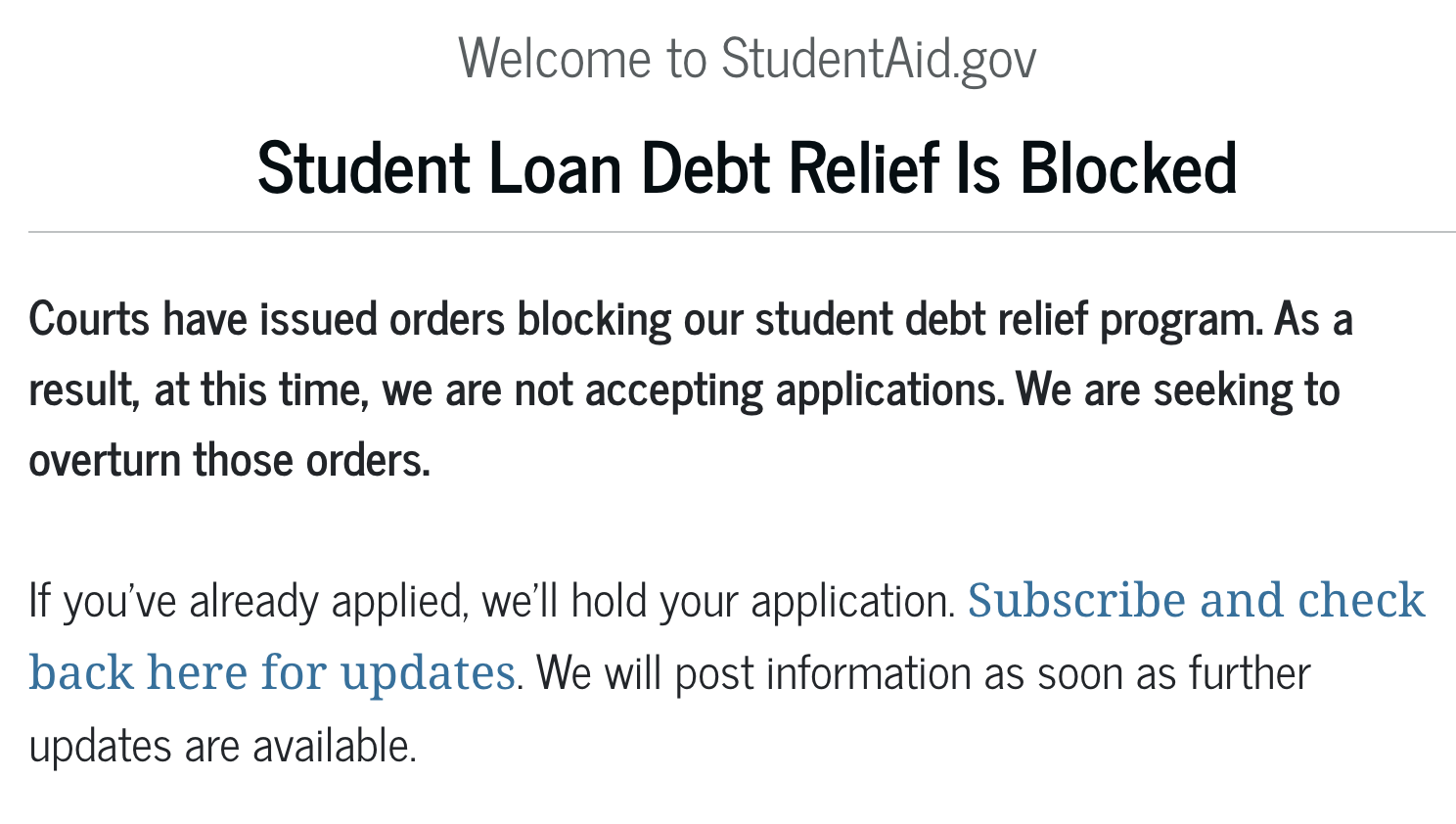Click the "Welcome to StudentAid.gov" heading
1456x824 pixels.
748,58
